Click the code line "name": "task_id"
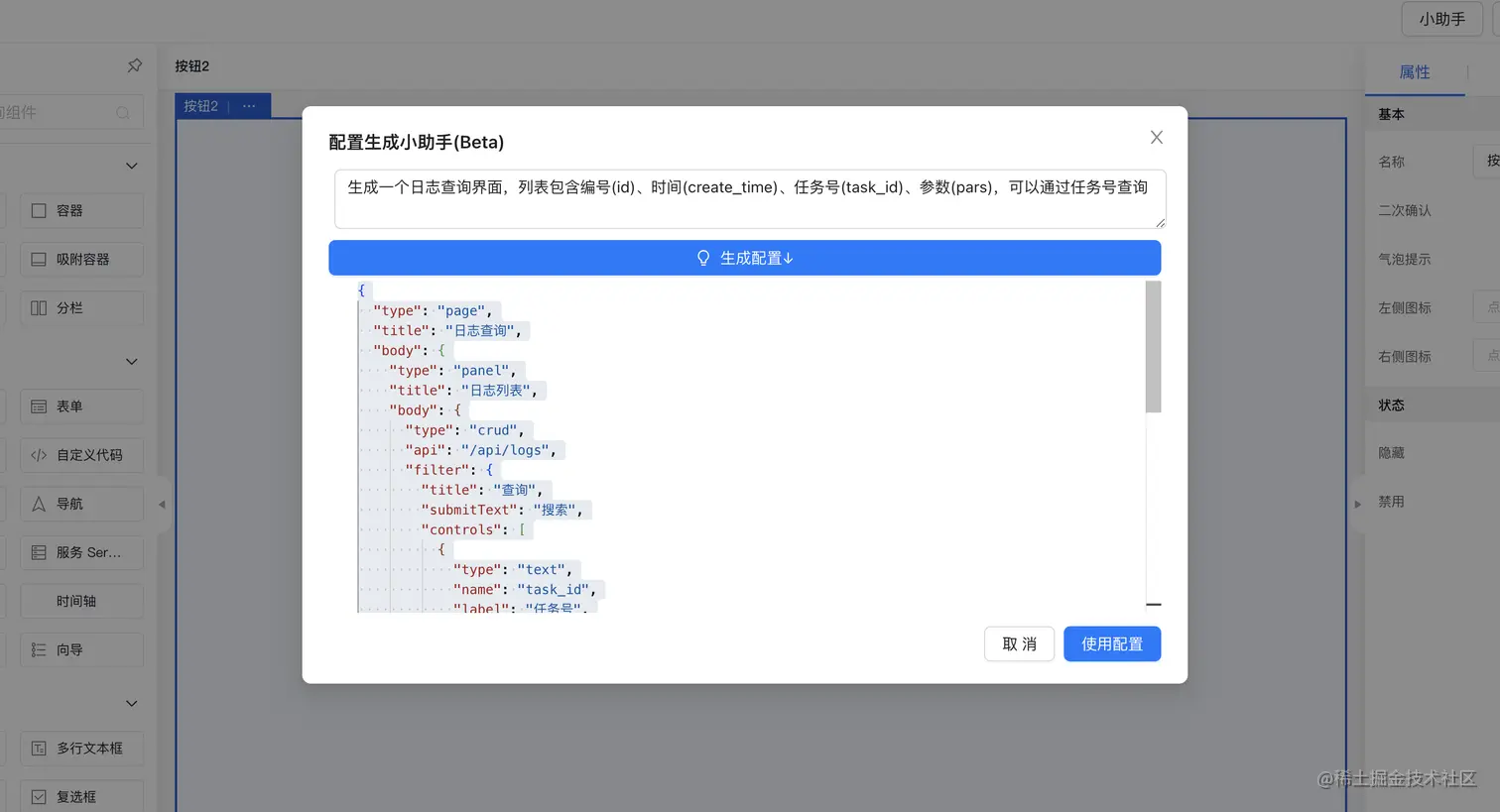 pos(525,589)
